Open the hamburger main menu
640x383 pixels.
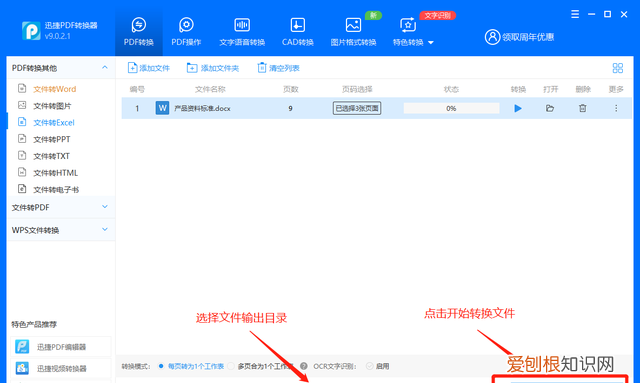pos(575,14)
